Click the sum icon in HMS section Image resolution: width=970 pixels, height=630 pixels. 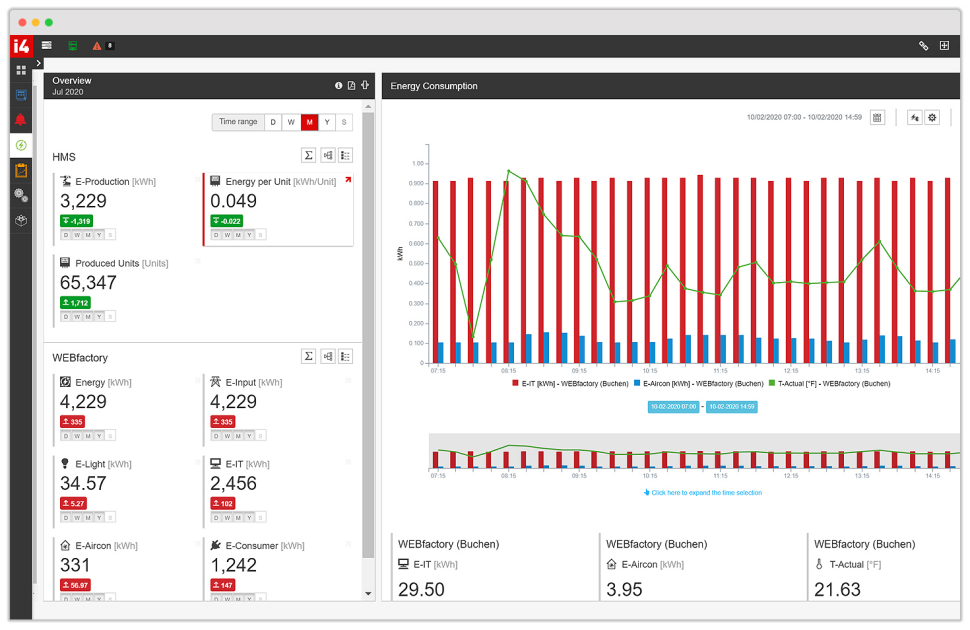308,155
